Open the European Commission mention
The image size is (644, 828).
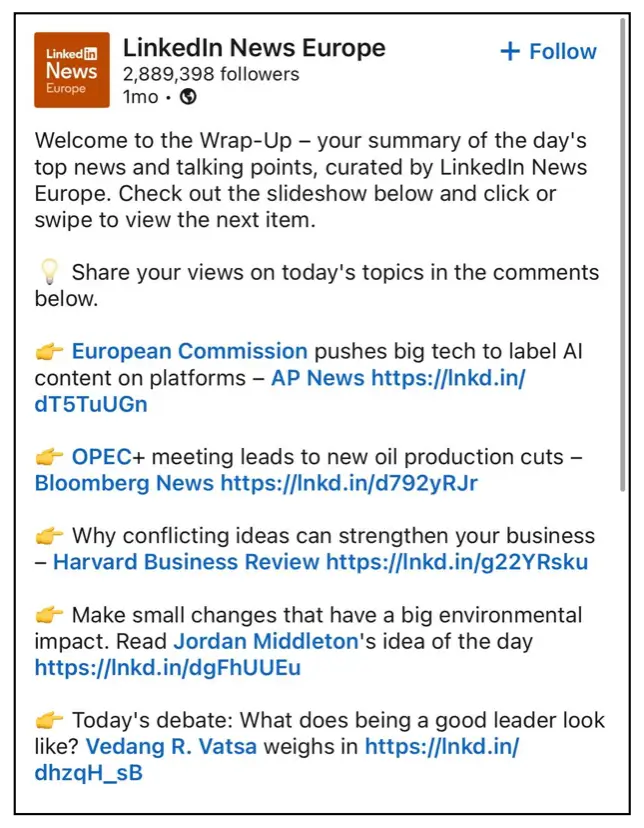point(189,352)
